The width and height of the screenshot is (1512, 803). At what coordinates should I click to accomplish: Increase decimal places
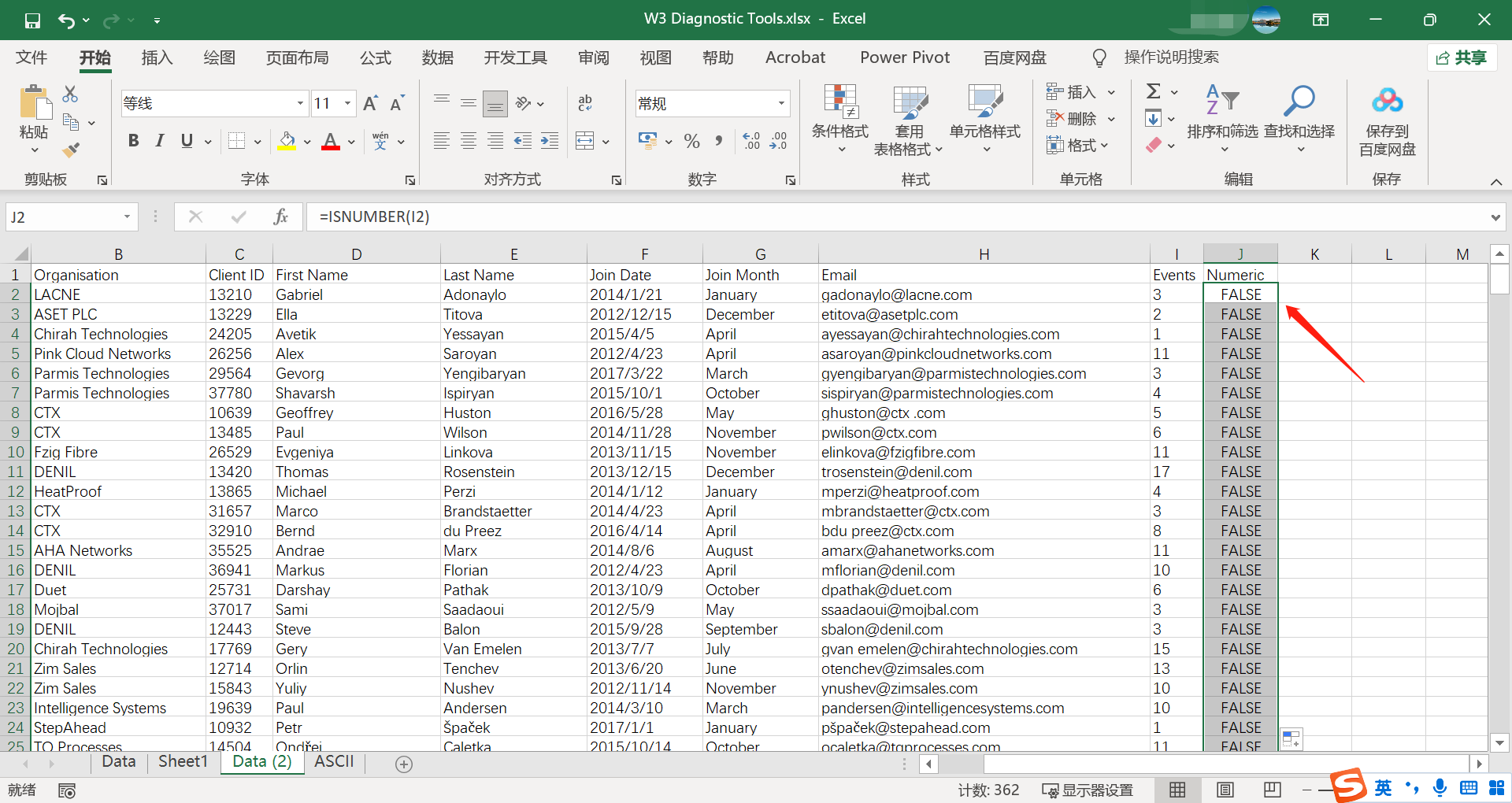click(751, 141)
